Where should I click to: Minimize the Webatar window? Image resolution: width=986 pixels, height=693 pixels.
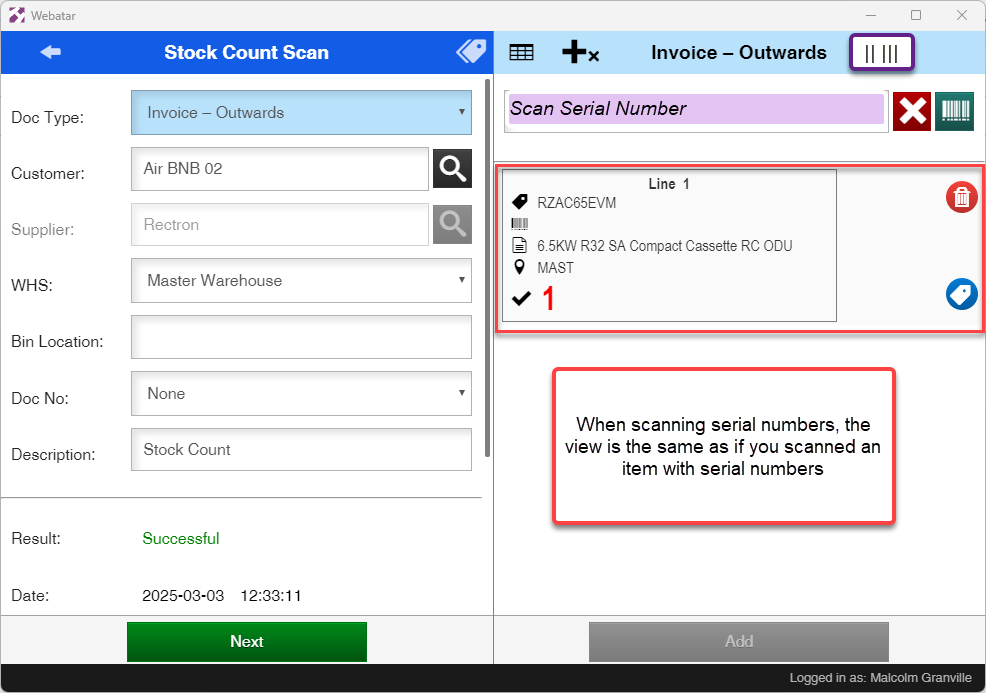click(x=871, y=15)
